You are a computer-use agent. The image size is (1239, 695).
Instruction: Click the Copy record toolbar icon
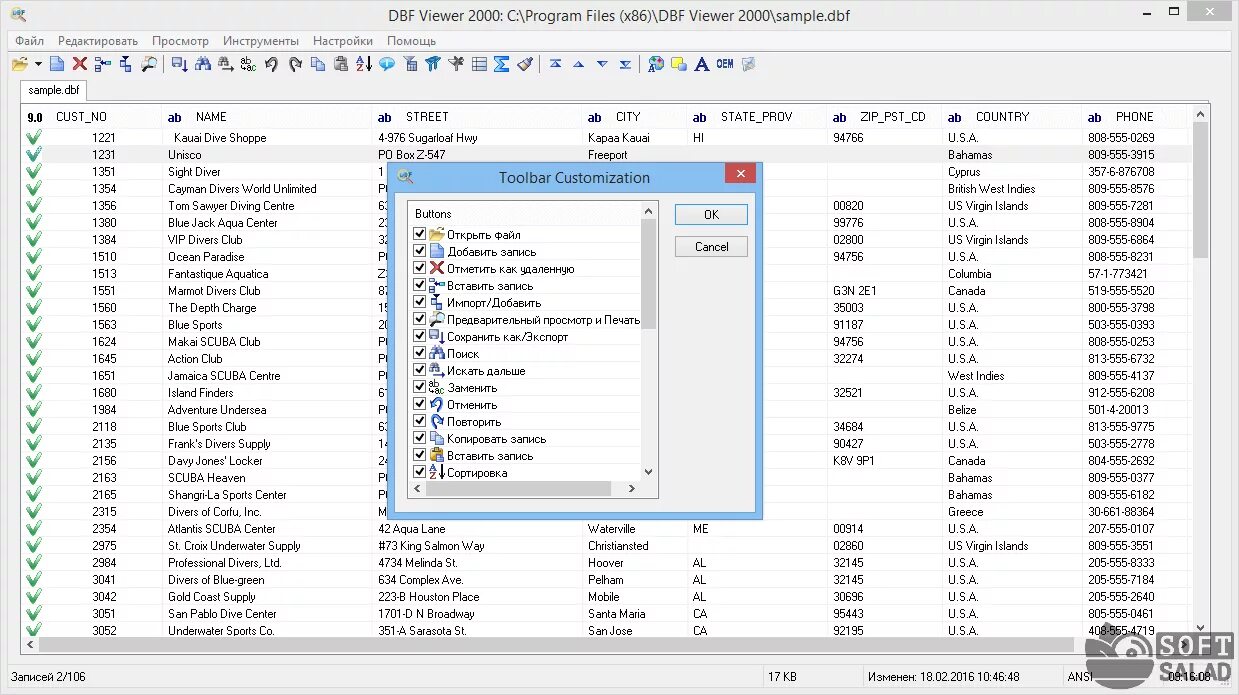coord(318,64)
